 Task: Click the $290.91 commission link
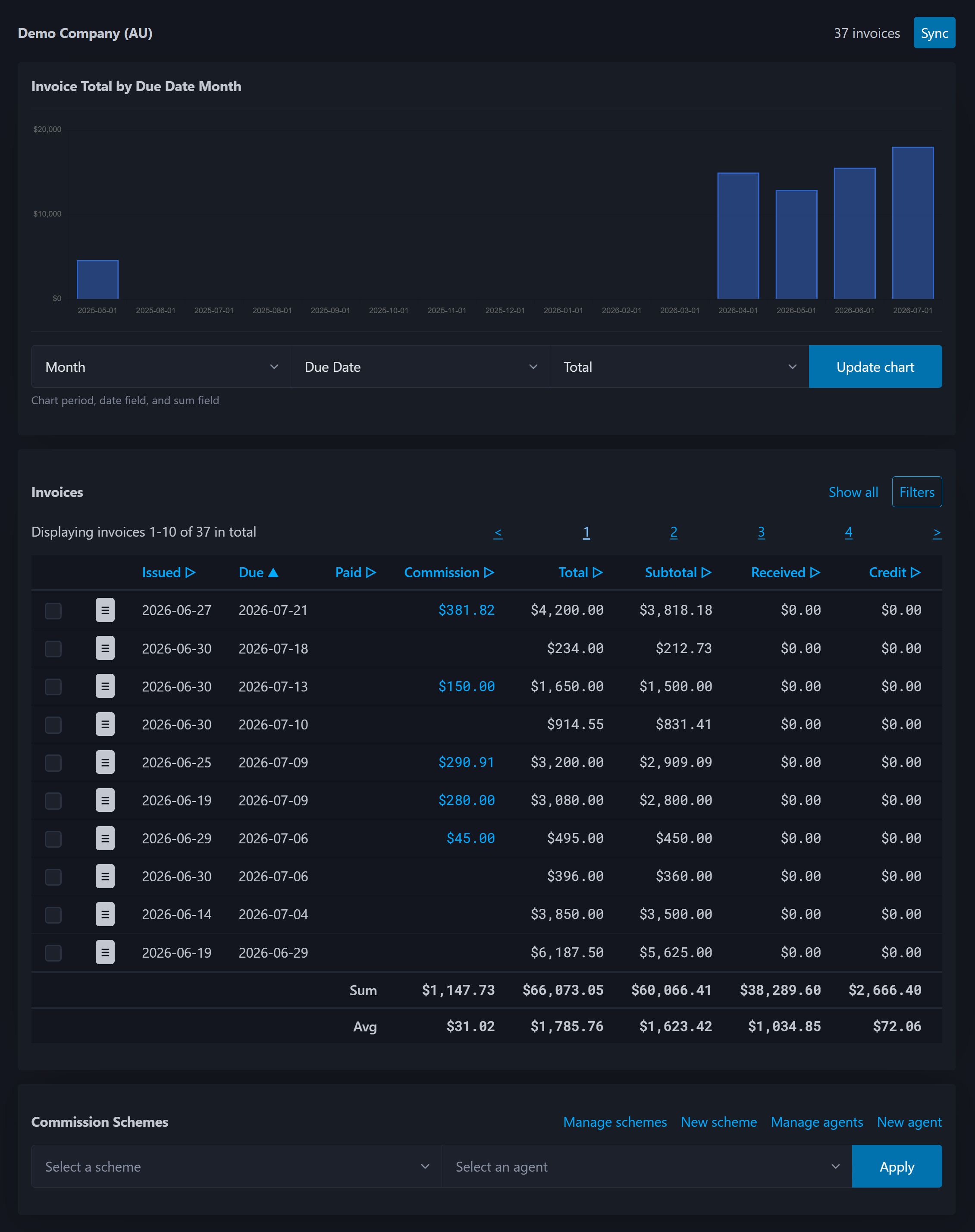[x=467, y=762]
